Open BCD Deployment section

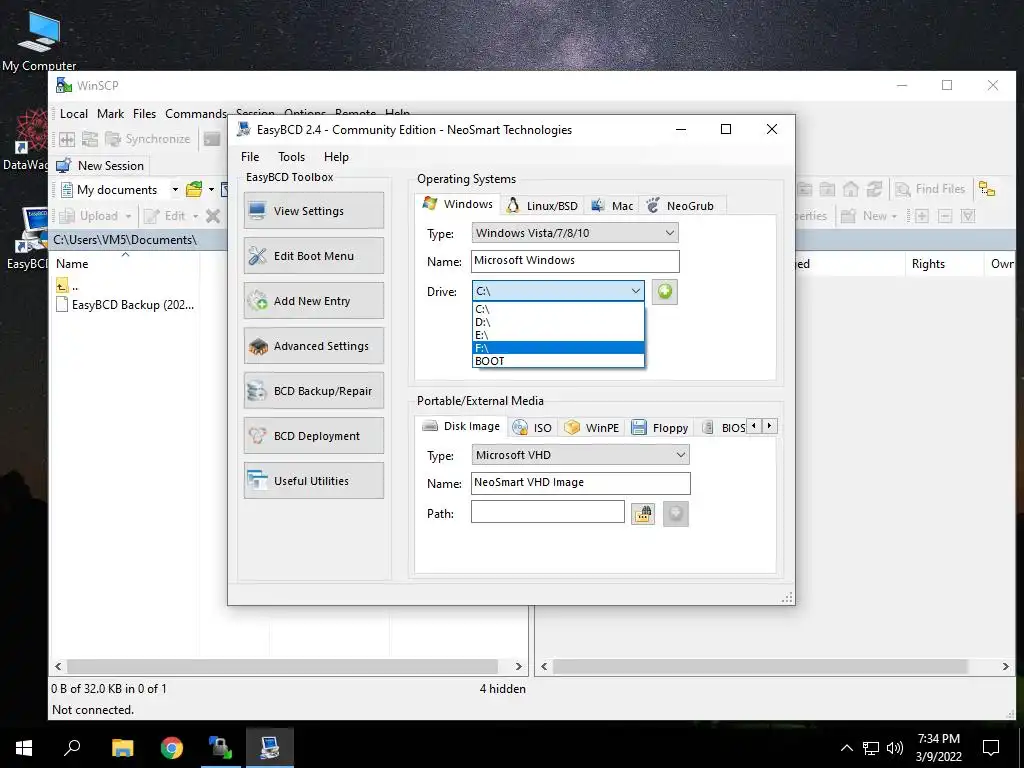[x=313, y=436]
